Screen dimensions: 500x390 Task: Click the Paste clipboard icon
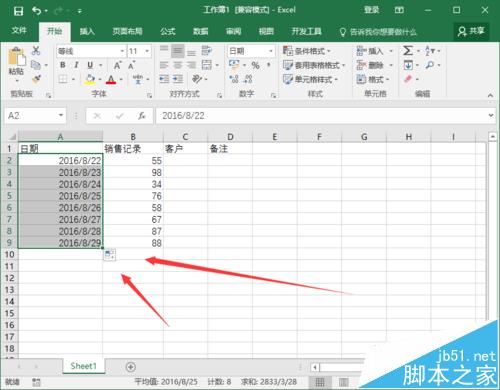(16, 57)
